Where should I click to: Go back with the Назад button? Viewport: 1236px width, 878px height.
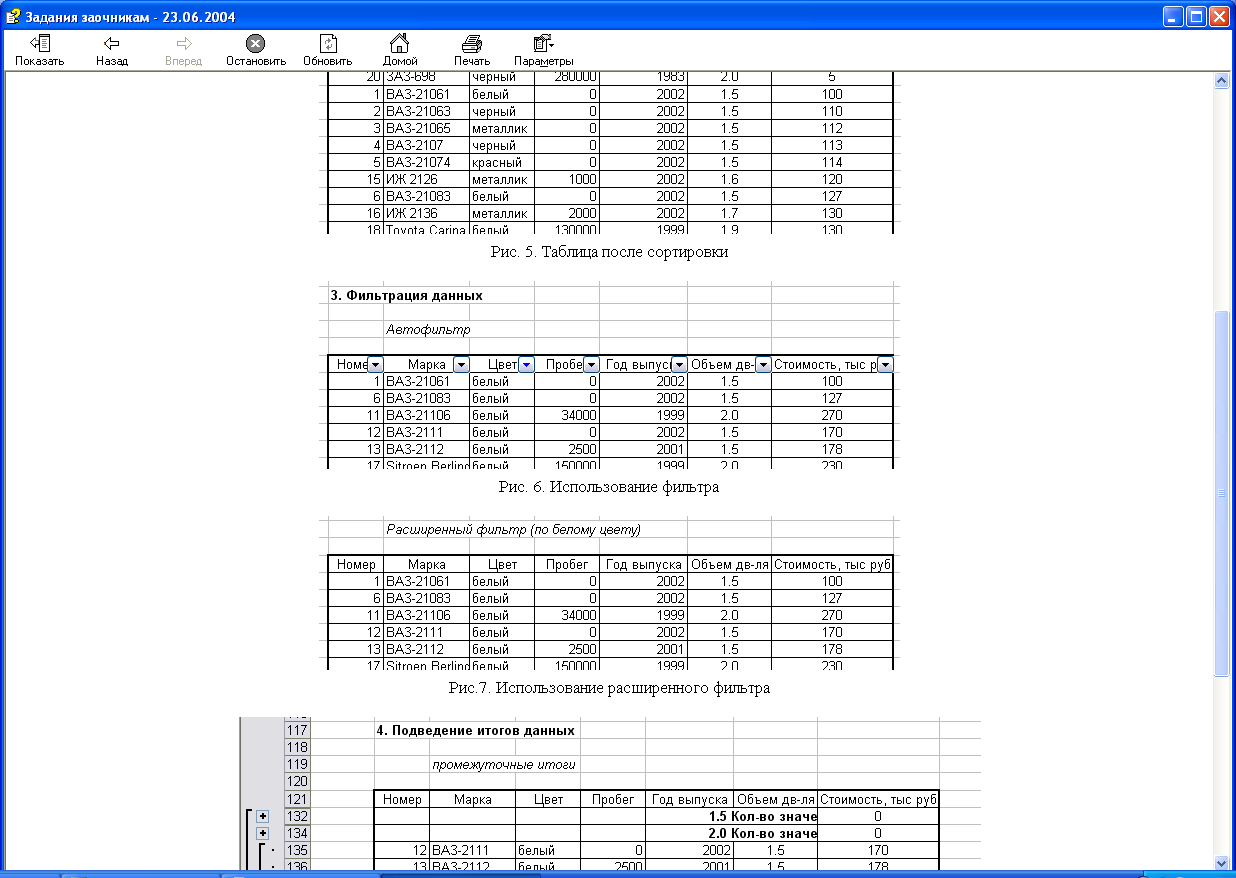(x=112, y=50)
